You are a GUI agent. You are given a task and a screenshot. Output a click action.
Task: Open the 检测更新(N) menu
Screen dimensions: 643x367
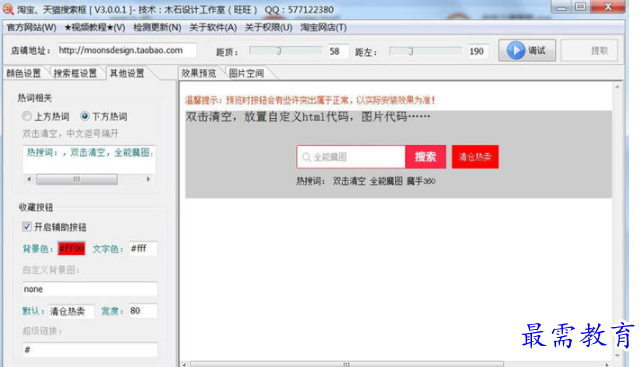click(157, 27)
